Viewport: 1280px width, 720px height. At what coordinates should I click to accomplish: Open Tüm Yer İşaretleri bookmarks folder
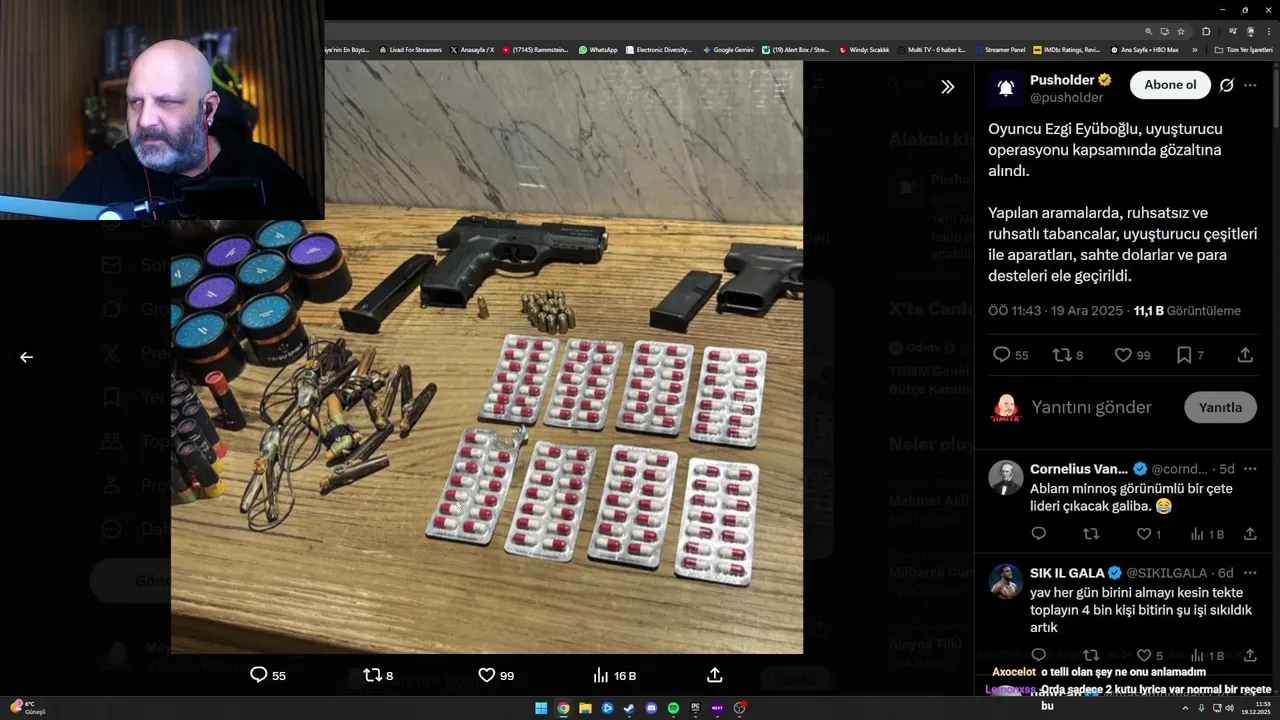pos(1243,49)
